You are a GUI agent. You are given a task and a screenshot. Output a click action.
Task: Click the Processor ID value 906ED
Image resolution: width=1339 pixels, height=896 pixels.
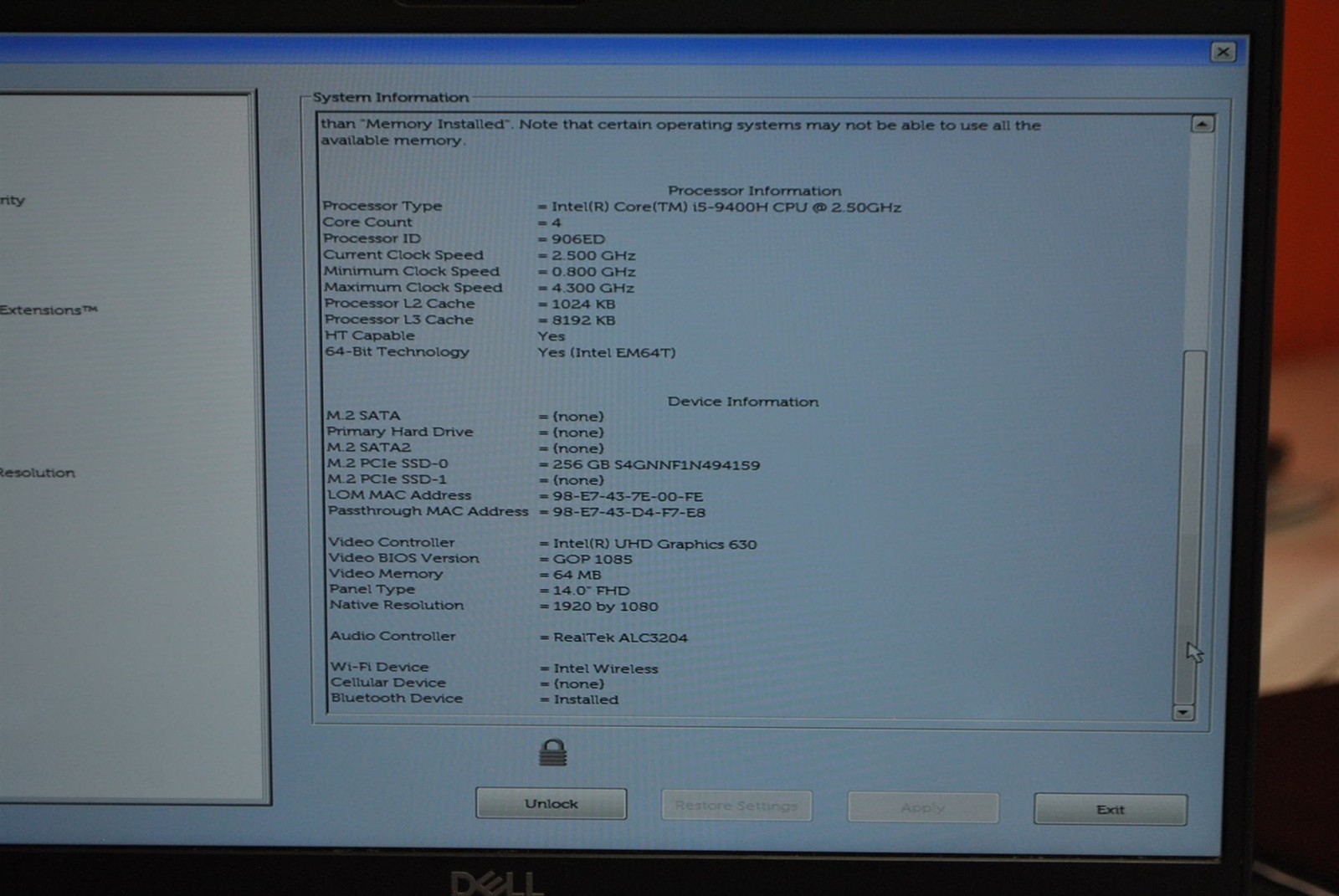coord(577,239)
